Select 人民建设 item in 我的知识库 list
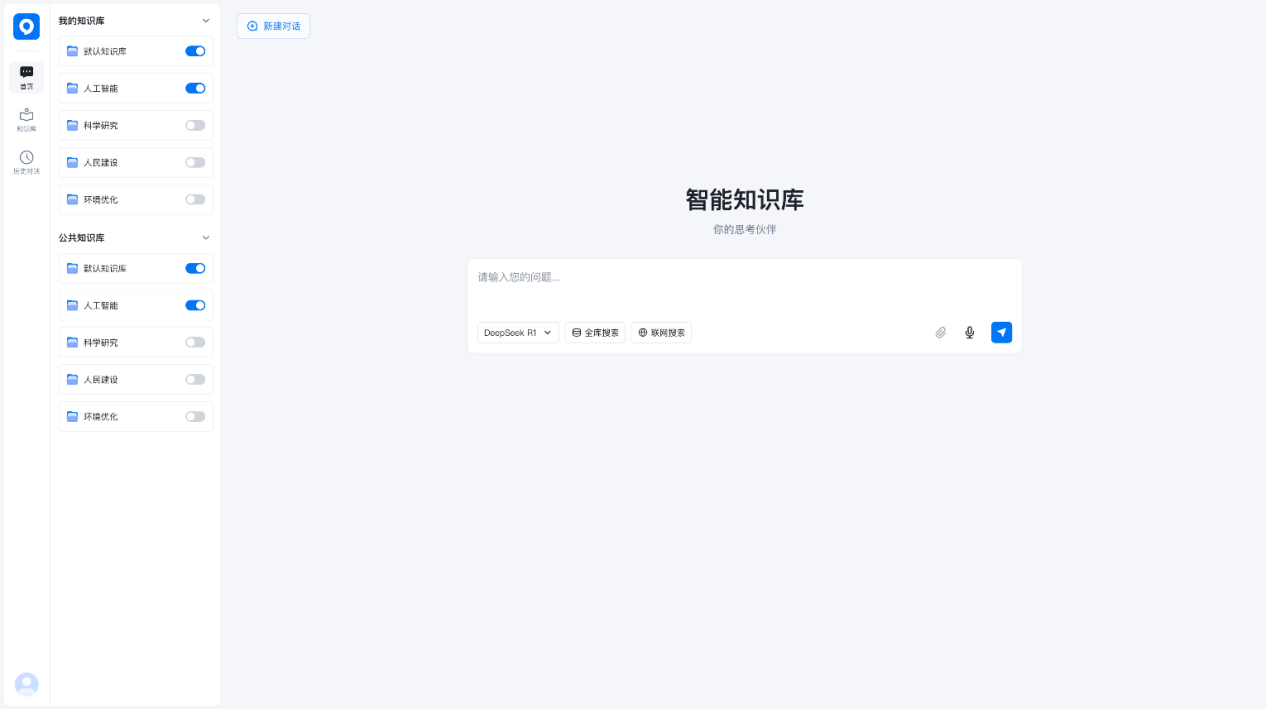1266x709 pixels. 101,162
